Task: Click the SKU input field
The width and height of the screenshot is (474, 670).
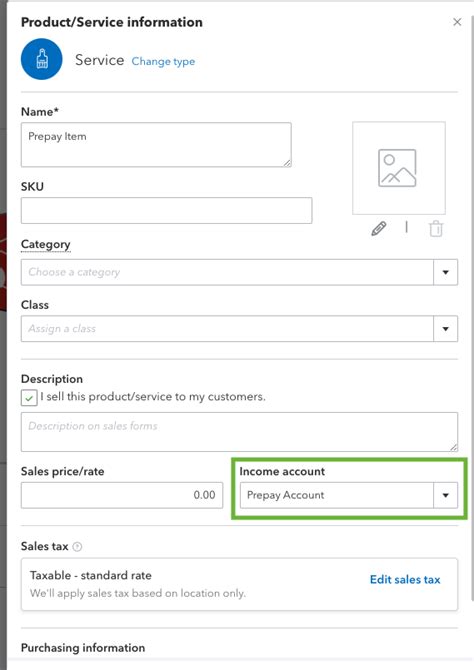Action: (166, 210)
